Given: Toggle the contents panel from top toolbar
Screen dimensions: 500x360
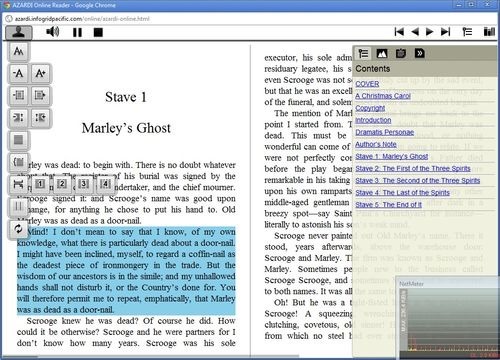Looking at the screenshot, I should [467, 32].
